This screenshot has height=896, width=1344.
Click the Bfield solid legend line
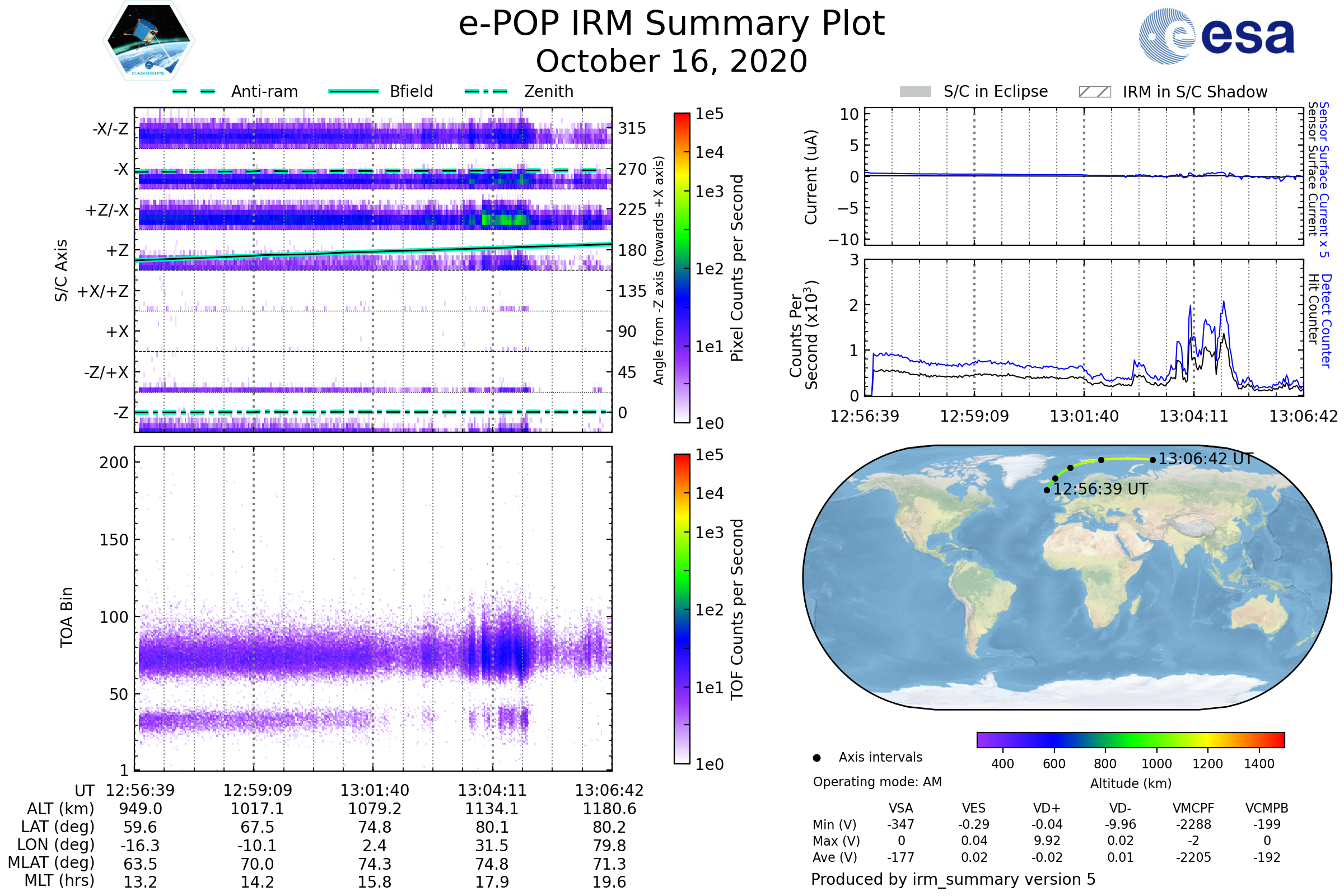[x=353, y=91]
